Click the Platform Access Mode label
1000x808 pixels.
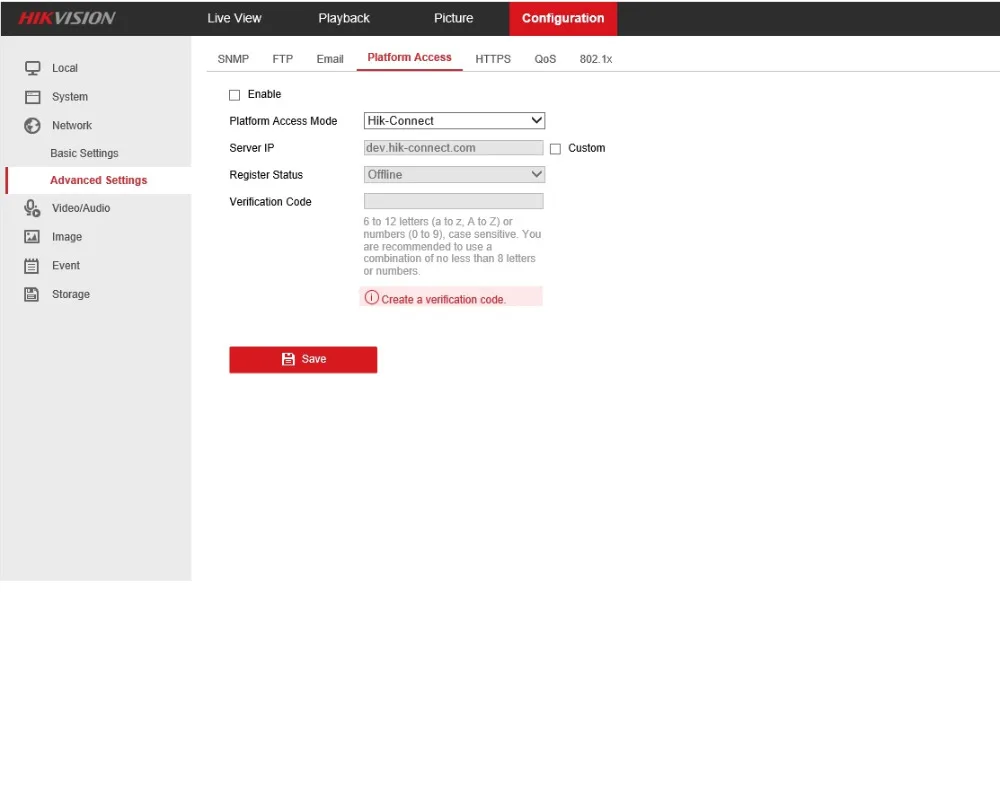click(283, 121)
